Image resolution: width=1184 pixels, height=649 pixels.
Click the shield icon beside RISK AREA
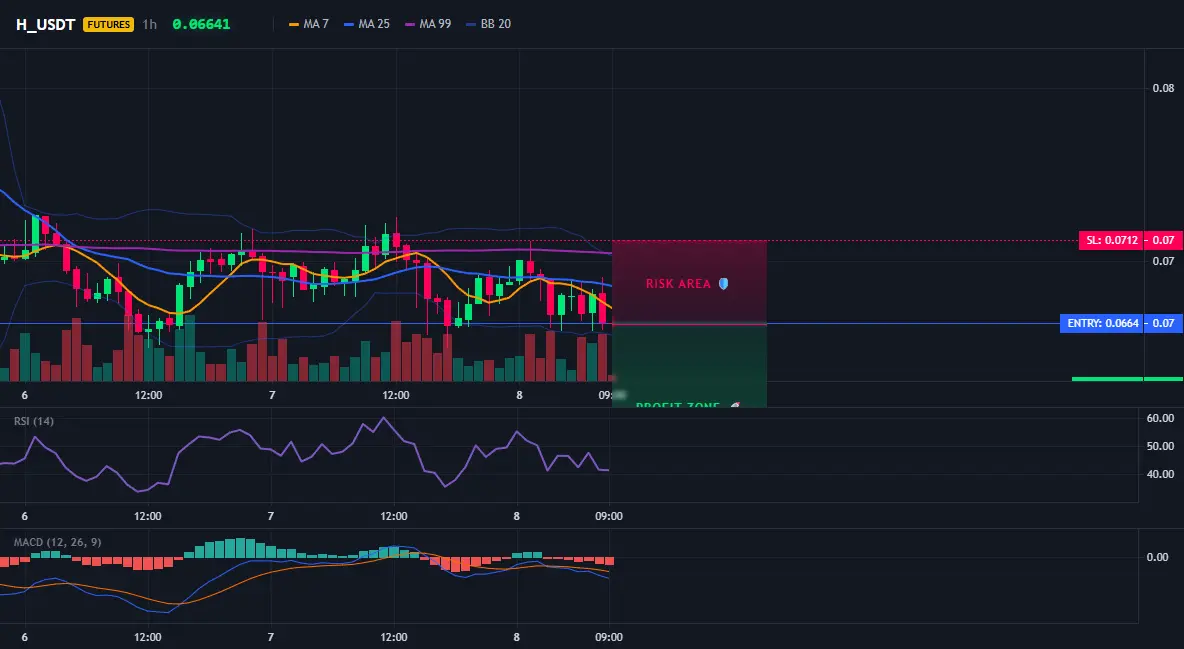coord(723,284)
